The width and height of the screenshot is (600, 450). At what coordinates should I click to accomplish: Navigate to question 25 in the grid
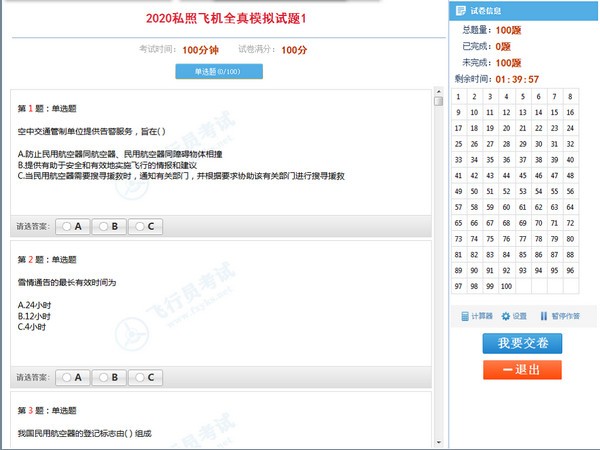[458, 144]
